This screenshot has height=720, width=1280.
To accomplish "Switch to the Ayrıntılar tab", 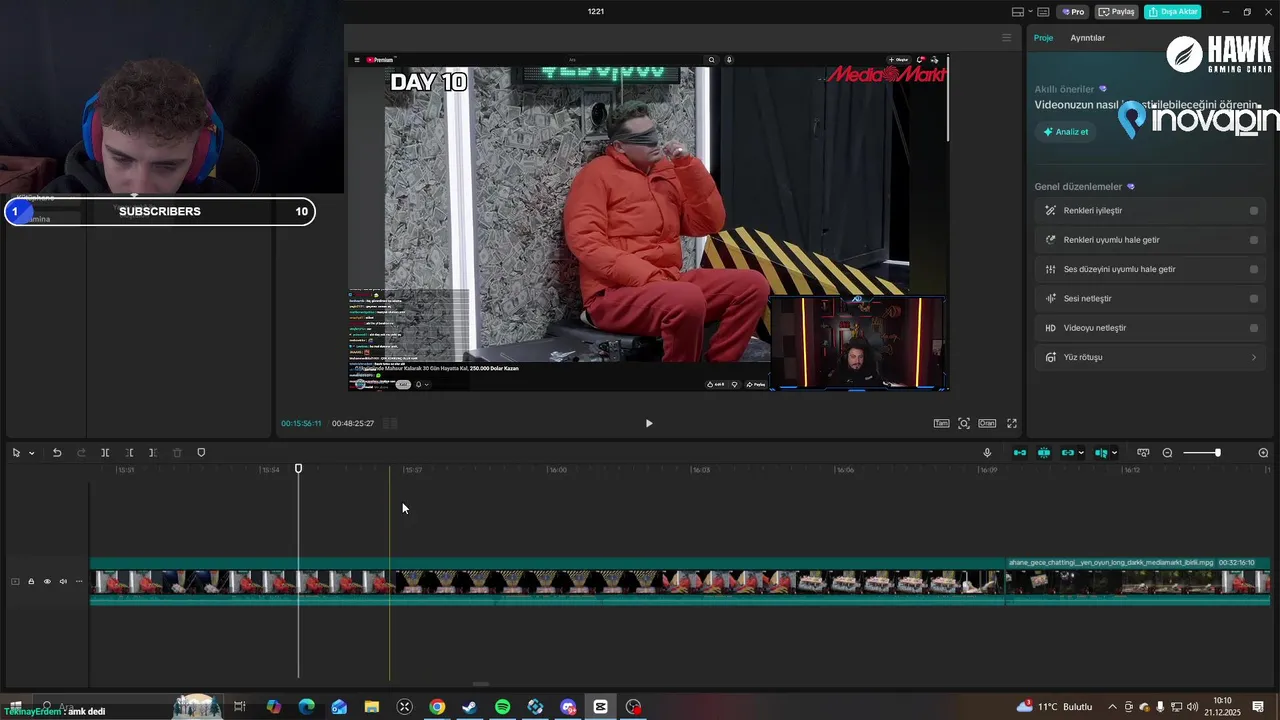I will click(x=1087, y=38).
